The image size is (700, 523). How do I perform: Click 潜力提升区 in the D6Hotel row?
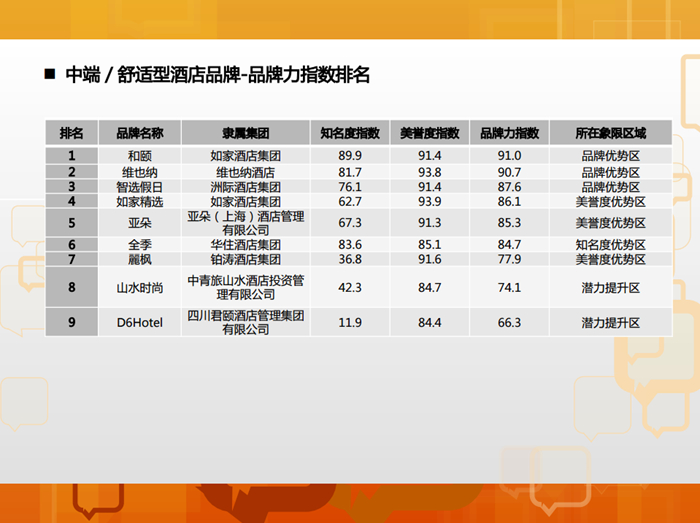611,323
